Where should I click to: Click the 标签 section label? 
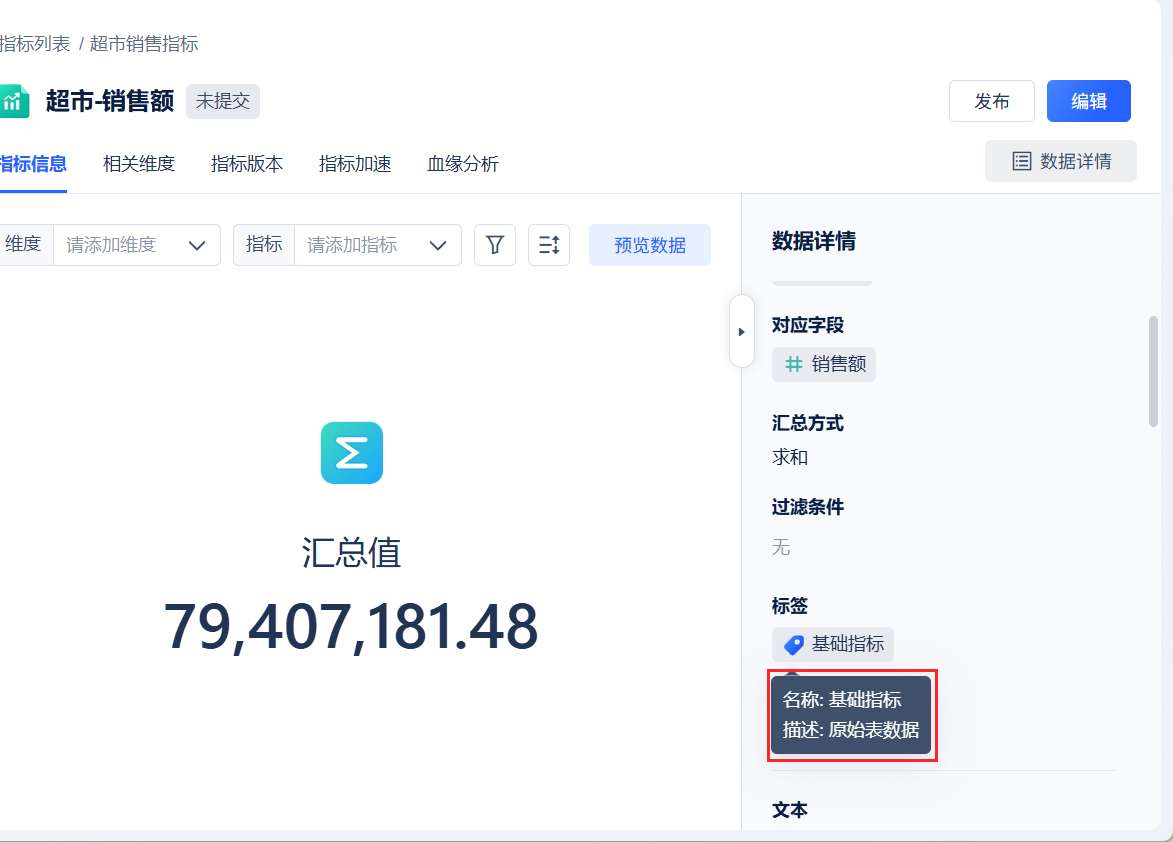coord(790,606)
